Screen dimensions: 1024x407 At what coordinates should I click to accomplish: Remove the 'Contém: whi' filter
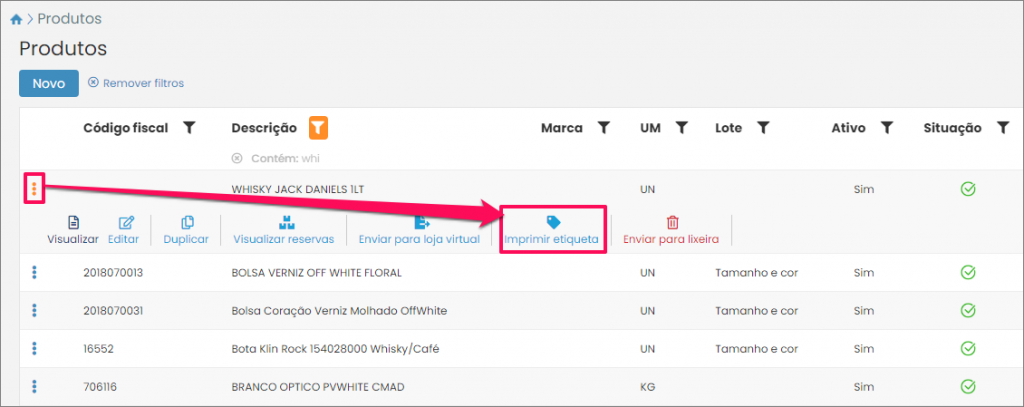click(237, 158)
